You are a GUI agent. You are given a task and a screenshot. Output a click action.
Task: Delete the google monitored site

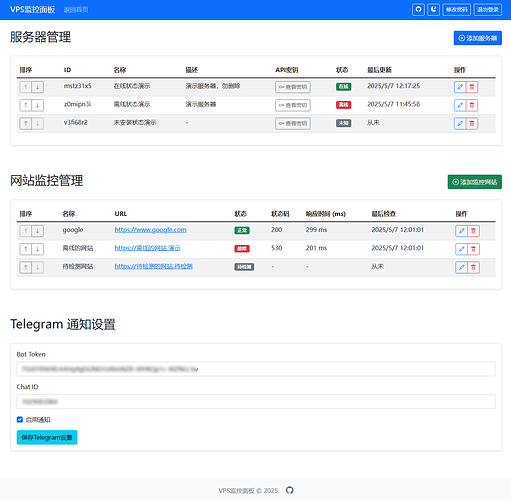pos(473,231)
